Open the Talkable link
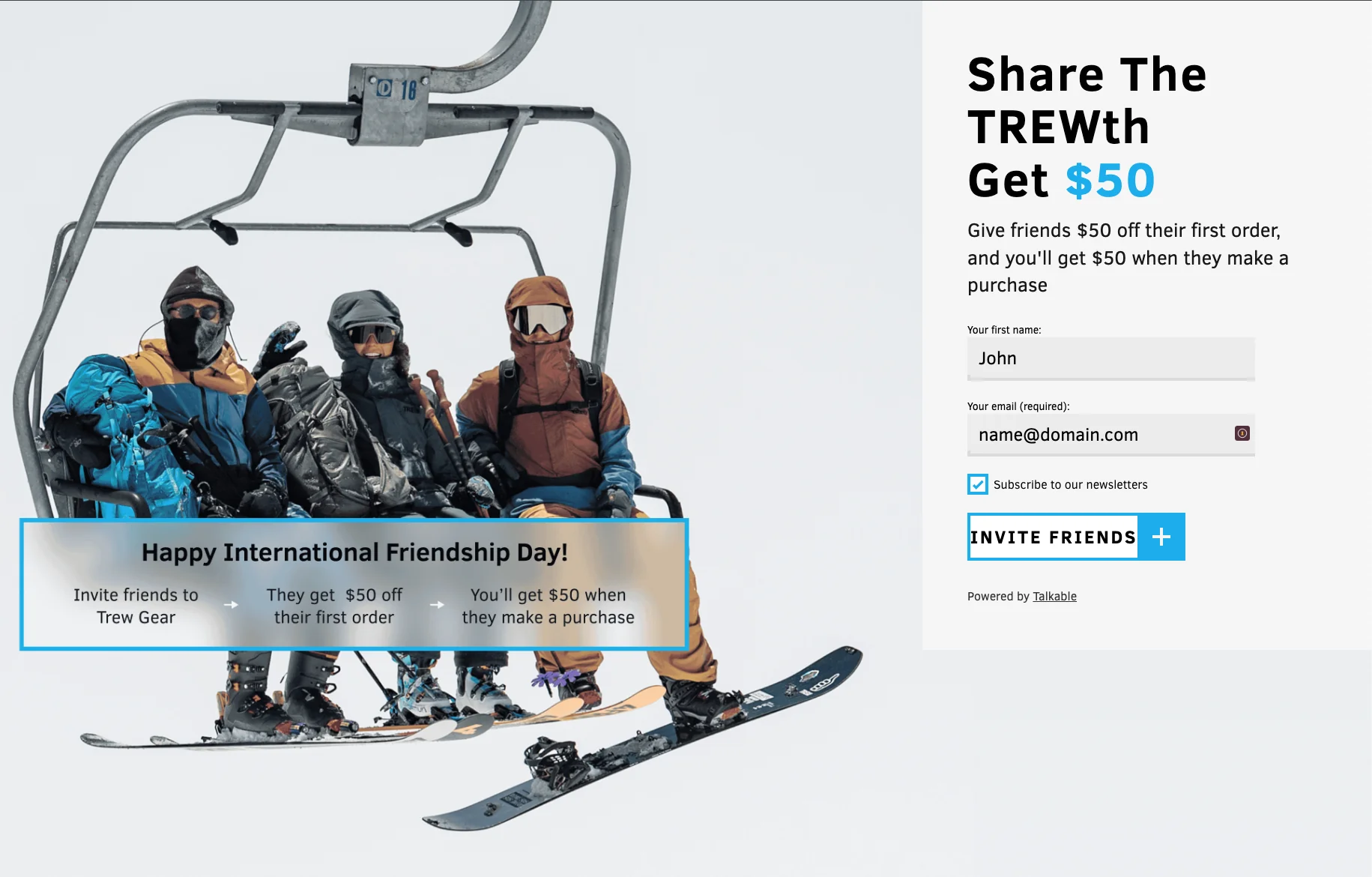The height and width of the screenshot is (877, 1372). pyautogui.click(x=1054, y=597)
